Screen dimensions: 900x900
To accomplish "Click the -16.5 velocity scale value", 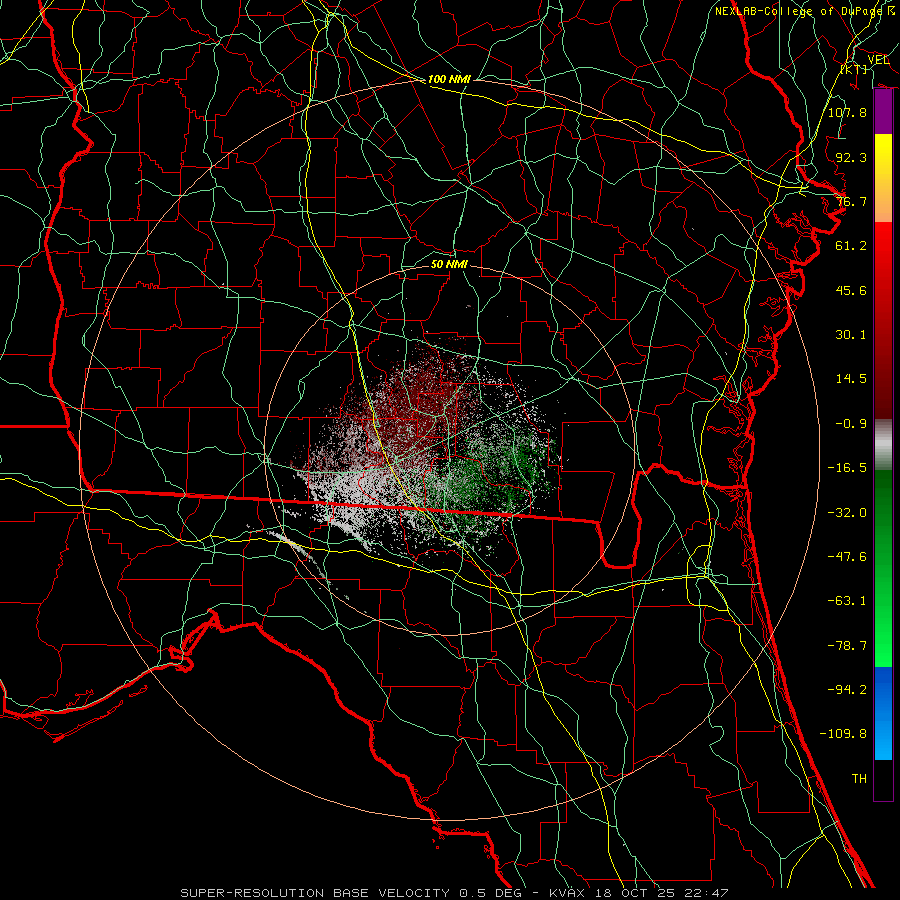I will 847,468.
